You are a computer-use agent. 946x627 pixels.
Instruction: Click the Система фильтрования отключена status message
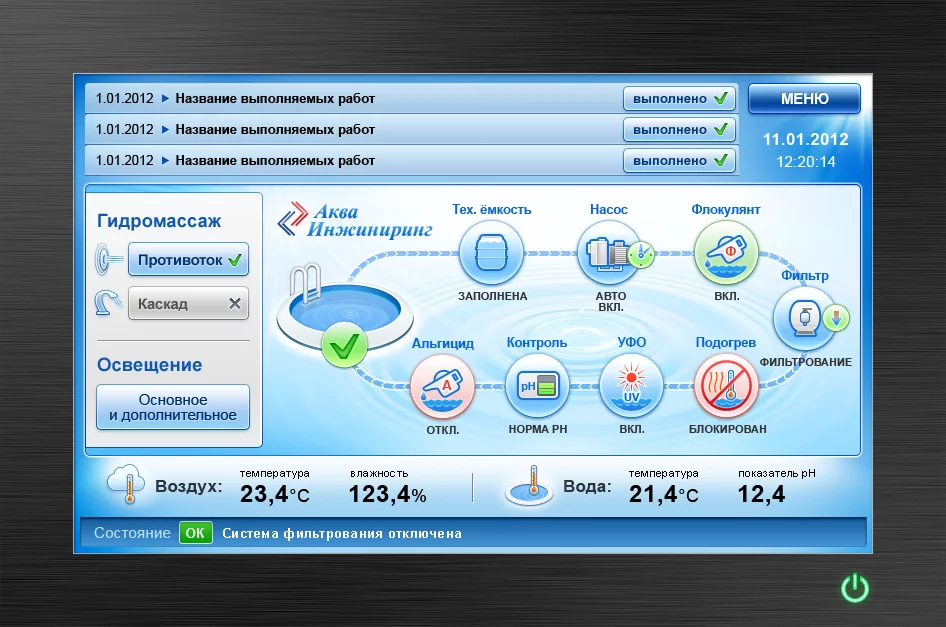click(342, 533)
